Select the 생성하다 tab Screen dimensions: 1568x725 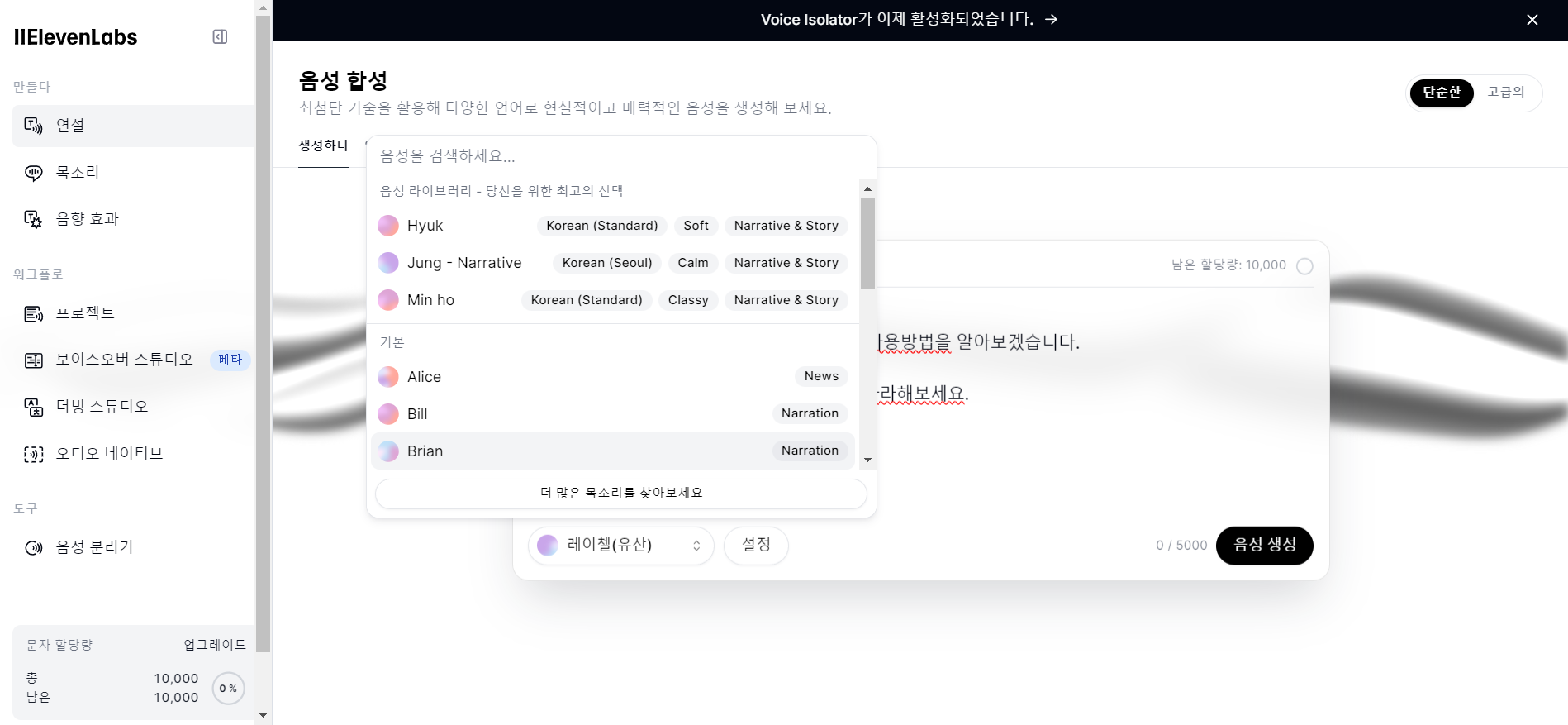323,145
